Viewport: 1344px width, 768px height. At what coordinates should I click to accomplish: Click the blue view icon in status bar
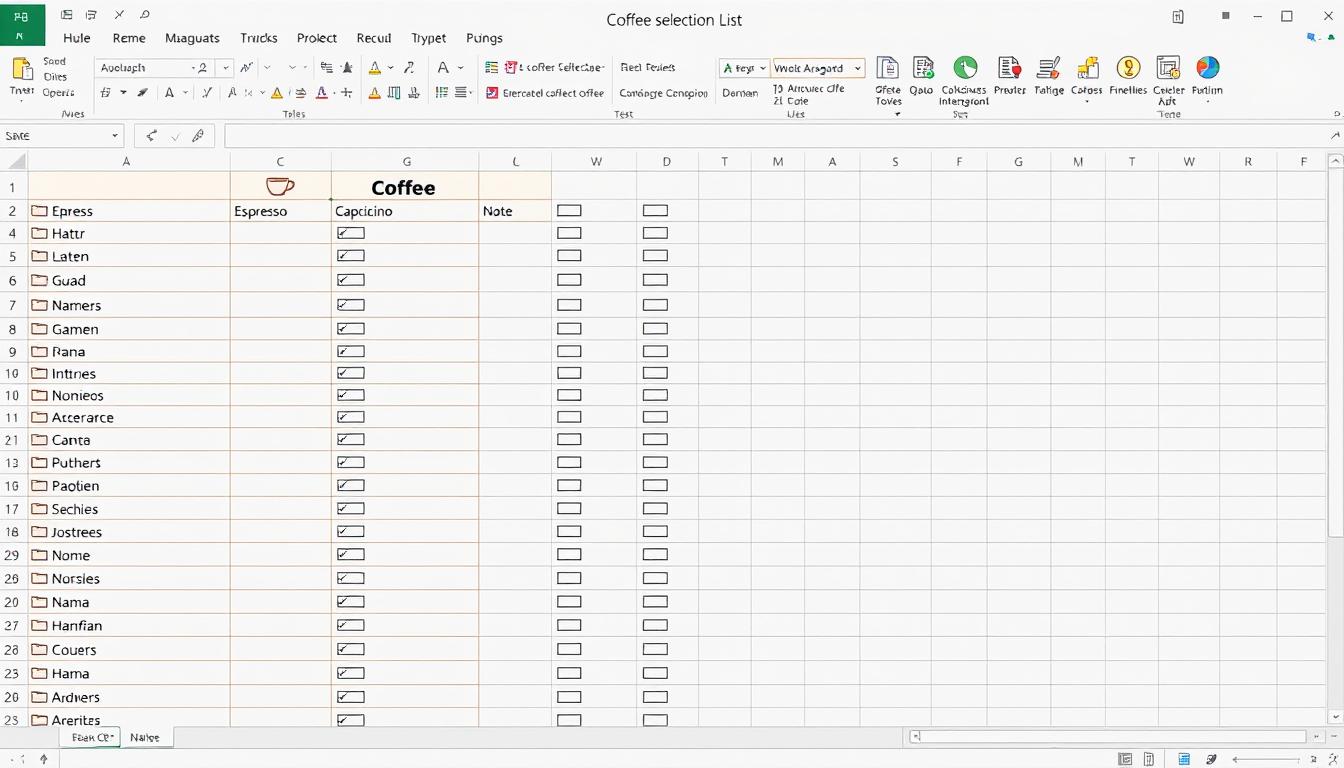pos(1184,760)
